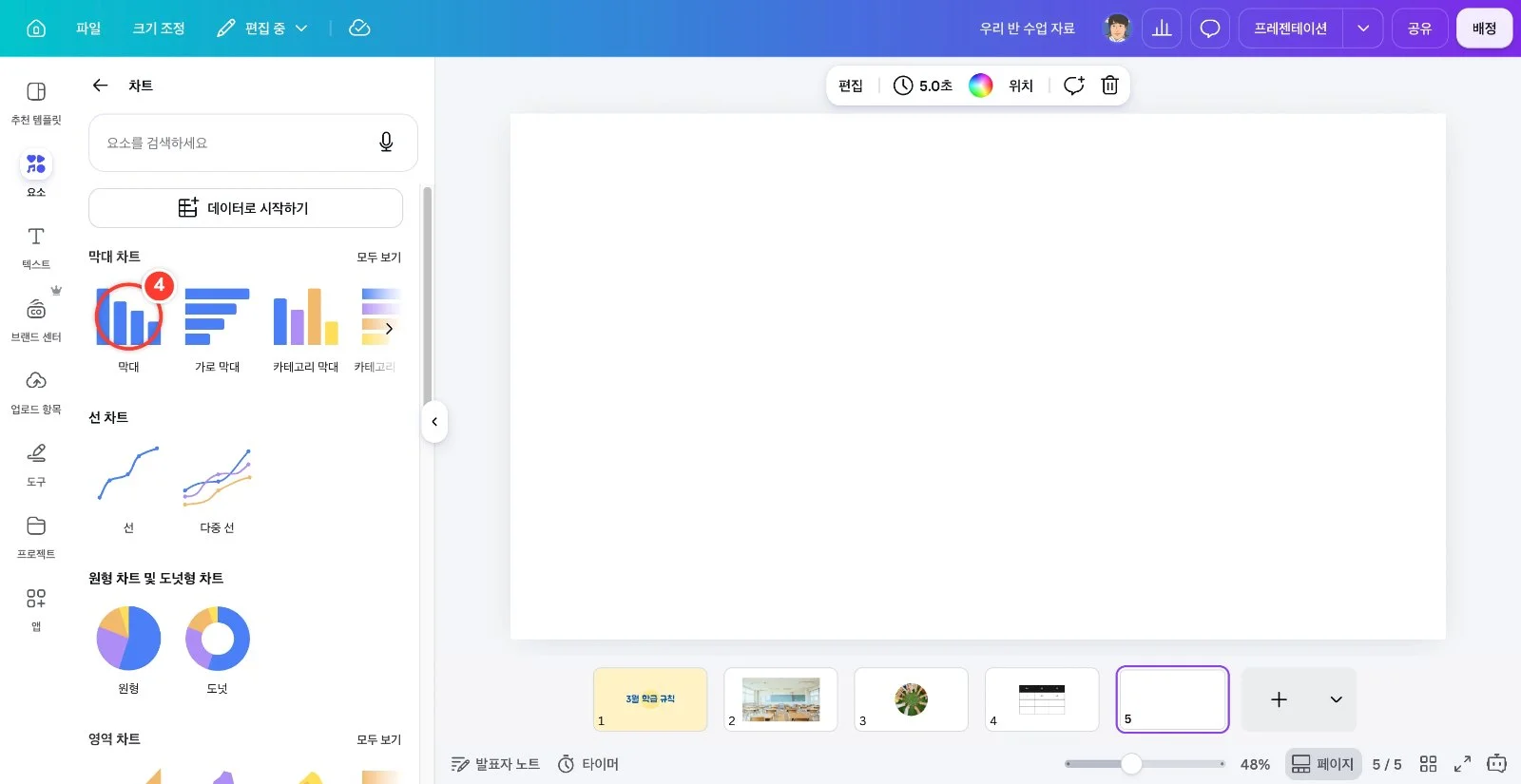Open the assistant robot icon
1521x784 pixels.
coord(1496,763)
